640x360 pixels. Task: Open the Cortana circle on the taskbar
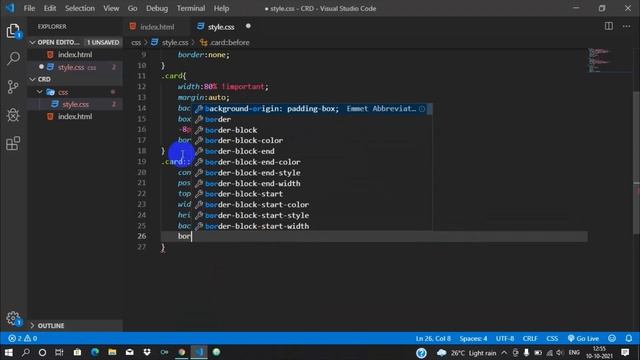pyautogui.click(x=42, y=352)
